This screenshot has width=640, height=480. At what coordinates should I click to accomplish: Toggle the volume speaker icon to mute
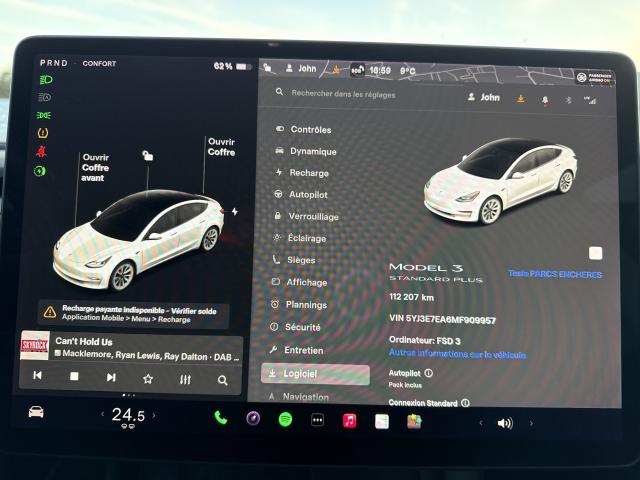click(x=505, y=423)
